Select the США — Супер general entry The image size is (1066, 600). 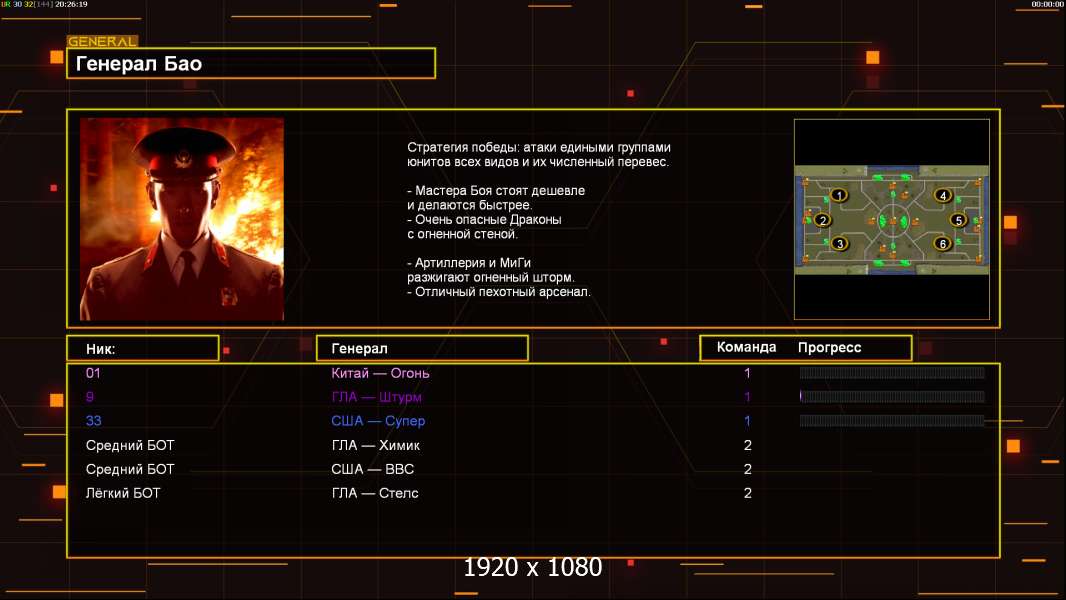[x=378, y=421]
